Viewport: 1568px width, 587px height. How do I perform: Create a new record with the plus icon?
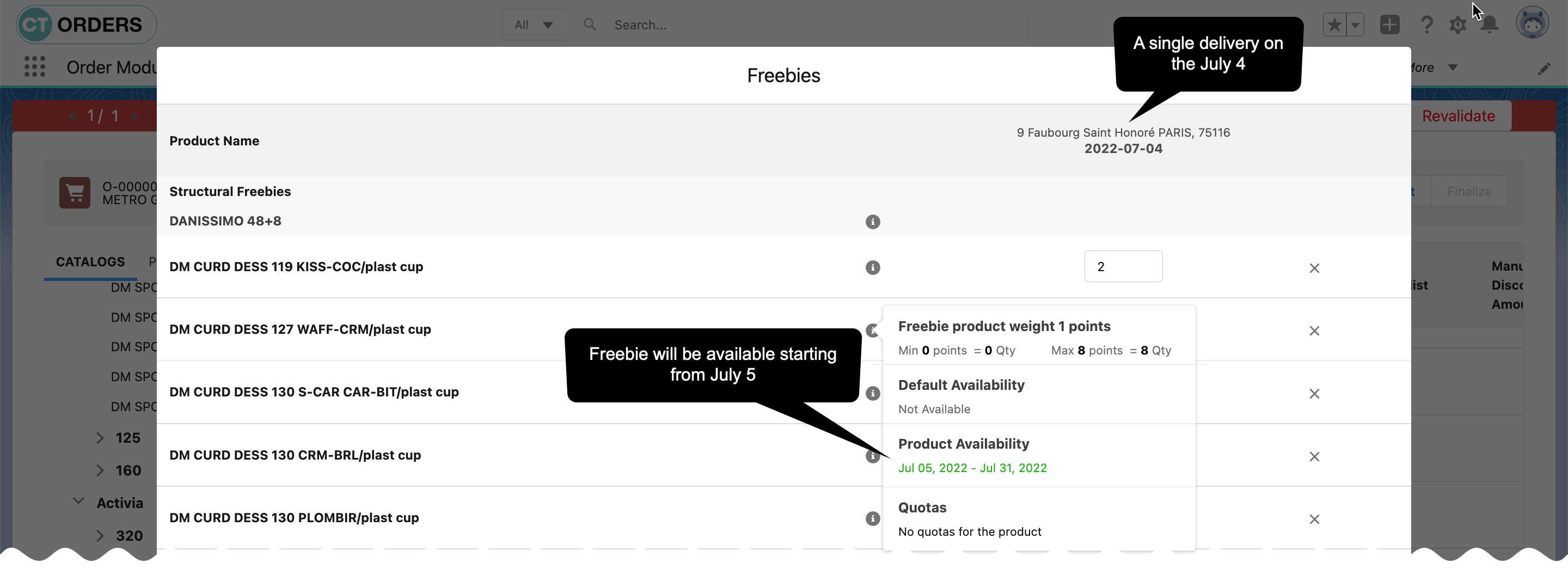pyautogui.click(x=1389, y=25)
